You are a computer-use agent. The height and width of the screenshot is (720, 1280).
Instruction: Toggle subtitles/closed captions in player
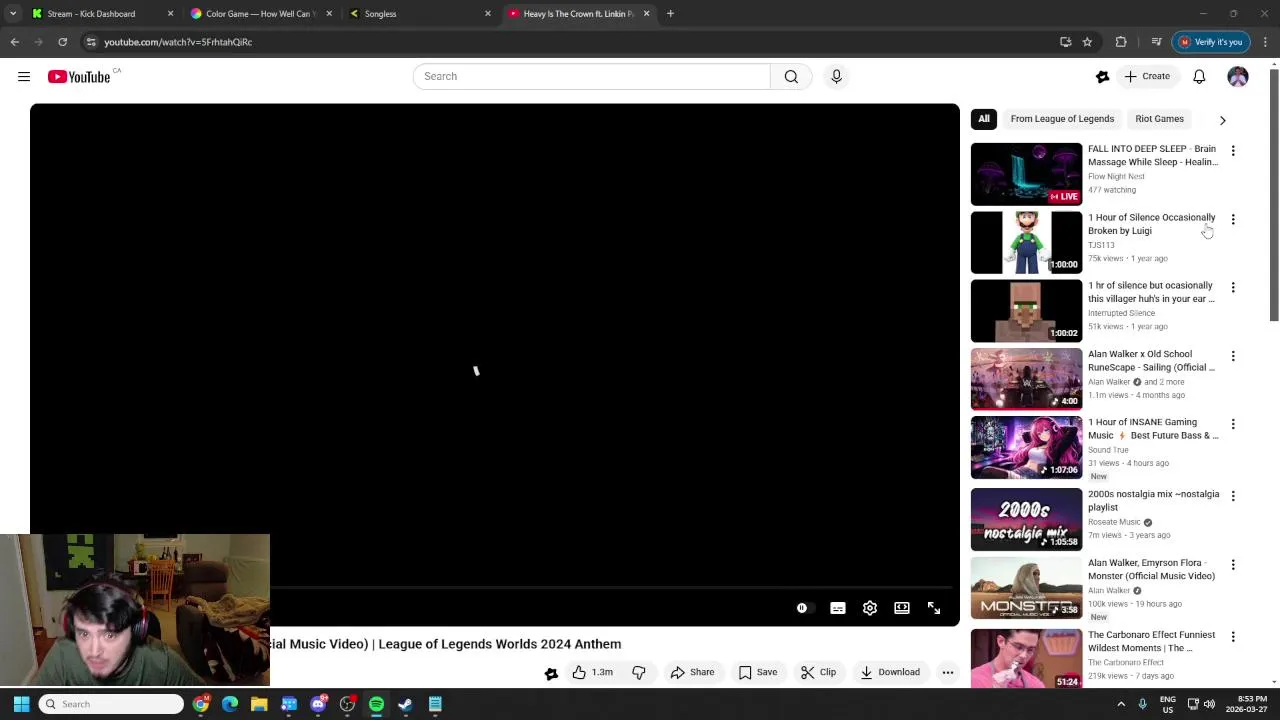point(838,608)
